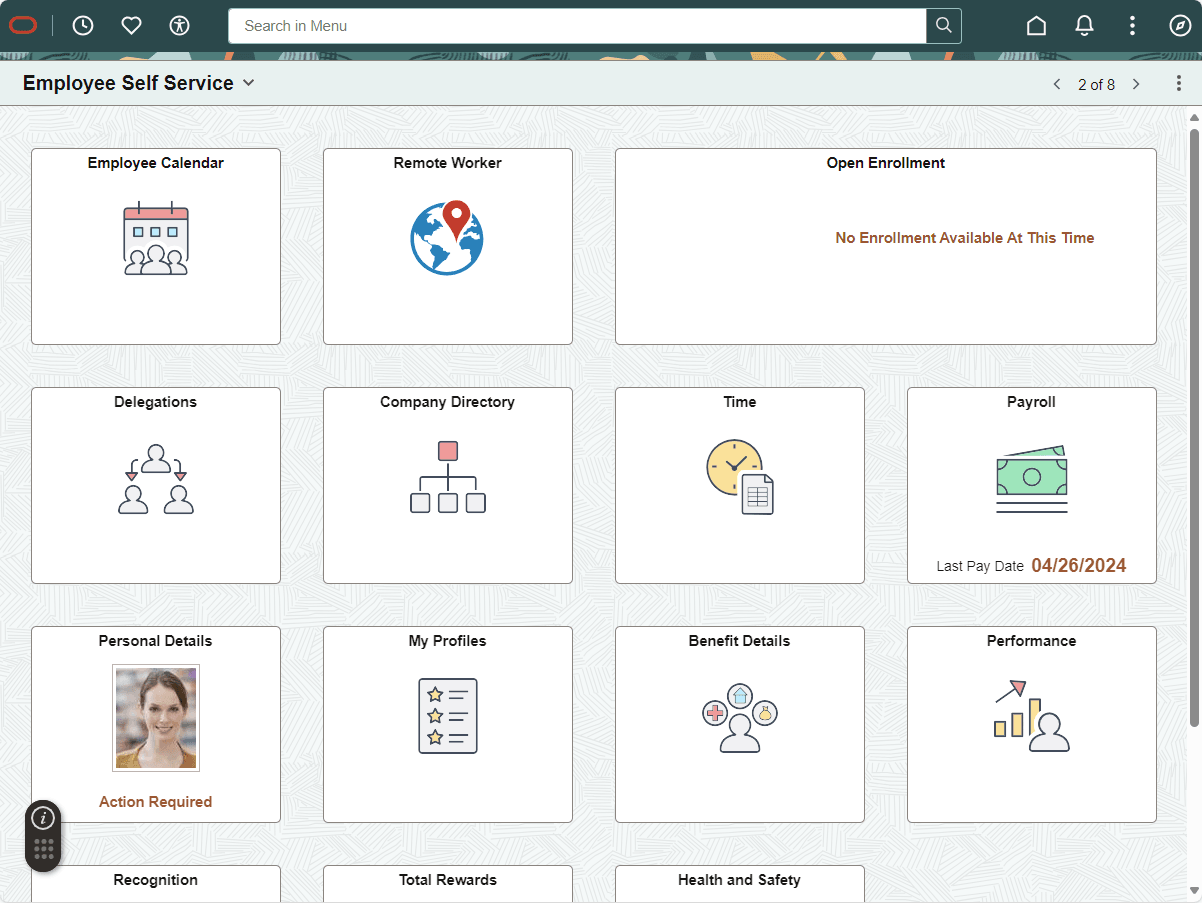Click the Action Required link on Personal Details
The image size is (1202, 903).
[155, 801]
